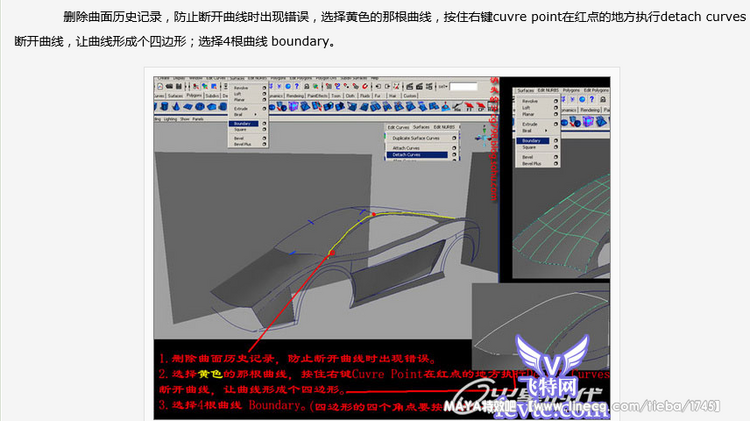750x421 pixels.
Task: Click the white input field in the status line
Action: coord(462,87)
